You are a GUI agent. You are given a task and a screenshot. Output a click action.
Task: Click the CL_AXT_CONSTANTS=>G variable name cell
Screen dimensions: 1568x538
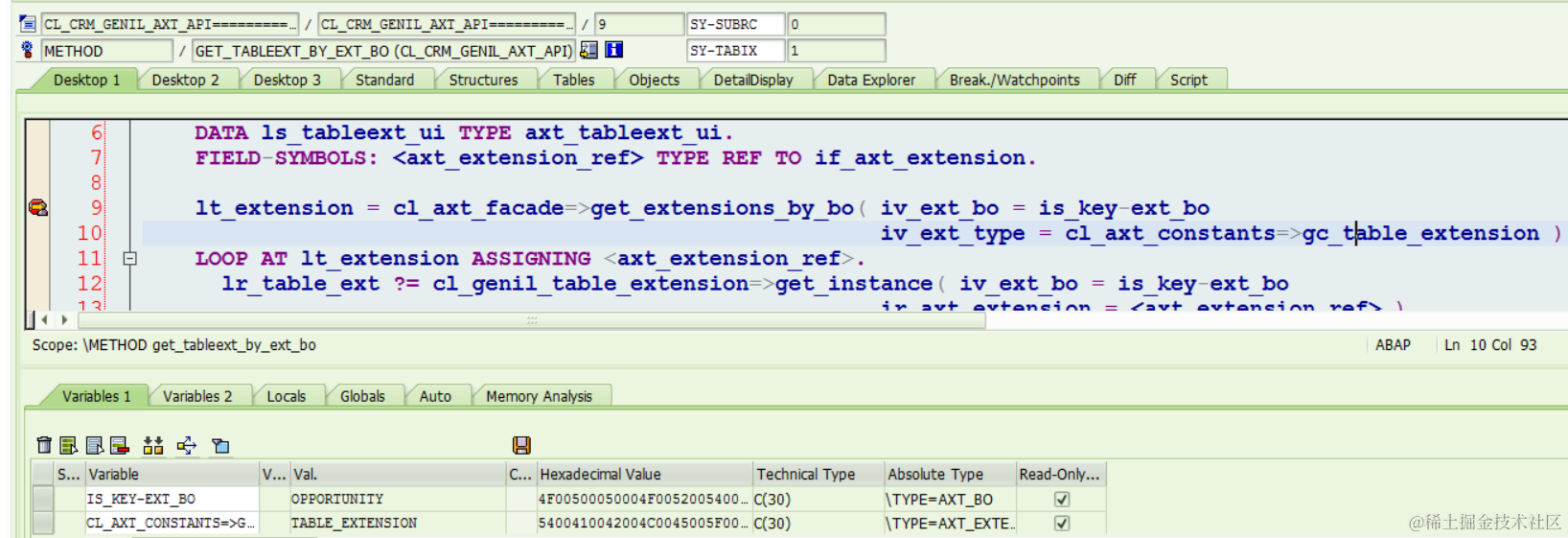pyautogui.click(x=173, y=523)
